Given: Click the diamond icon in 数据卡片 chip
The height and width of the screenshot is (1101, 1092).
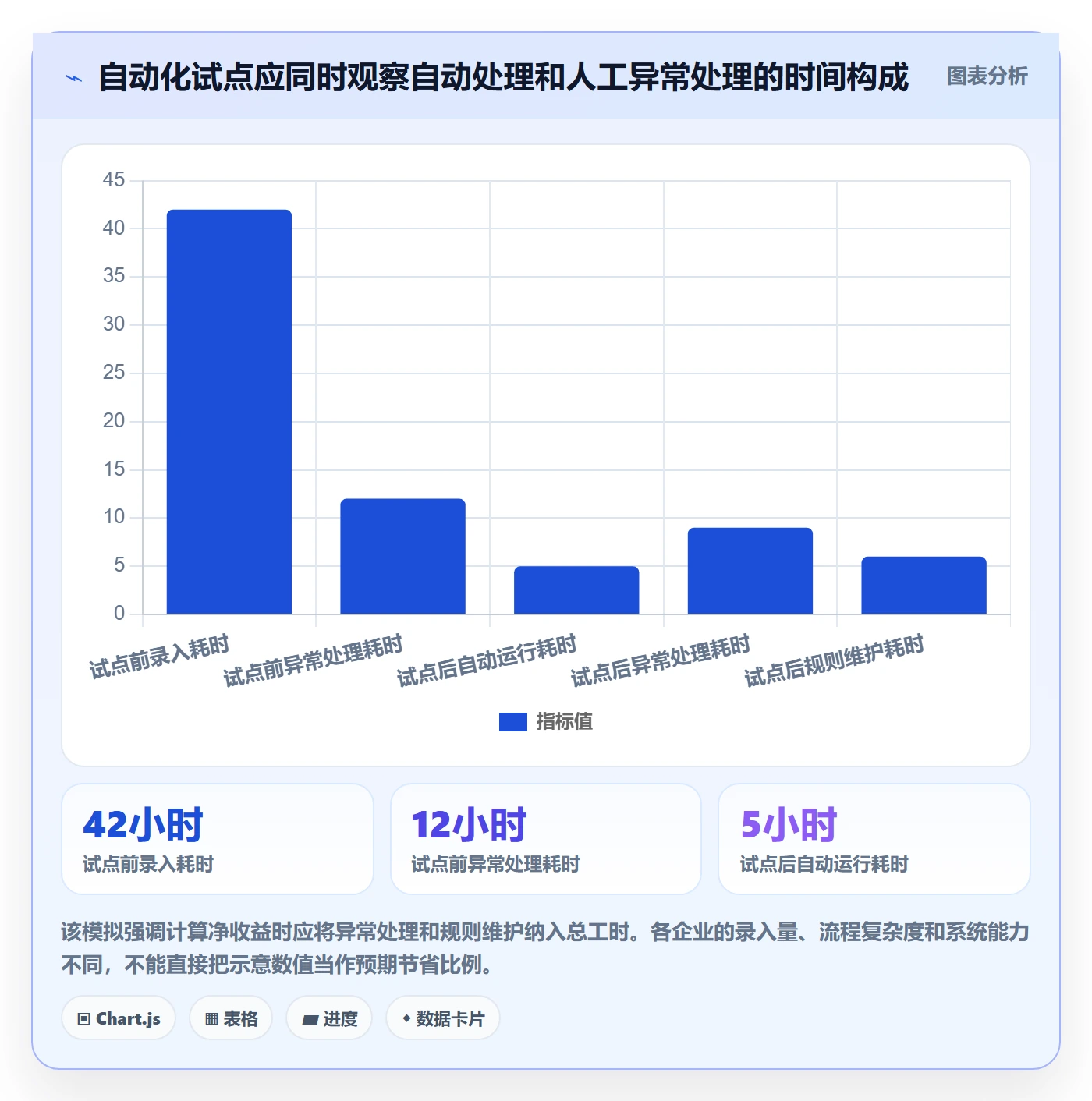Looking at the screenshot, I should click(406, 1018).
